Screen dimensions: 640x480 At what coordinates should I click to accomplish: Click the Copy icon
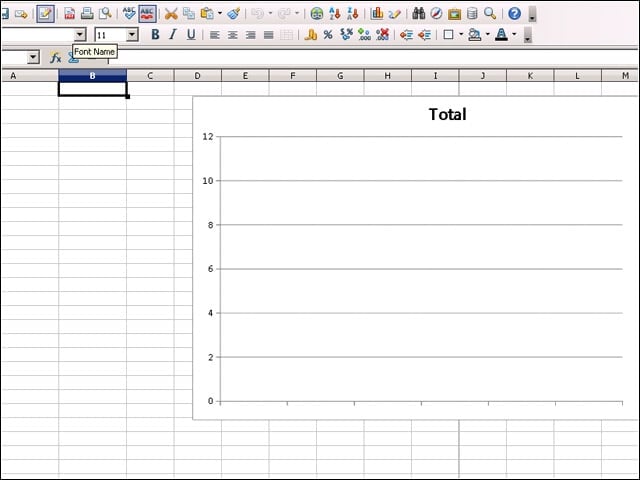click(189, 14)
